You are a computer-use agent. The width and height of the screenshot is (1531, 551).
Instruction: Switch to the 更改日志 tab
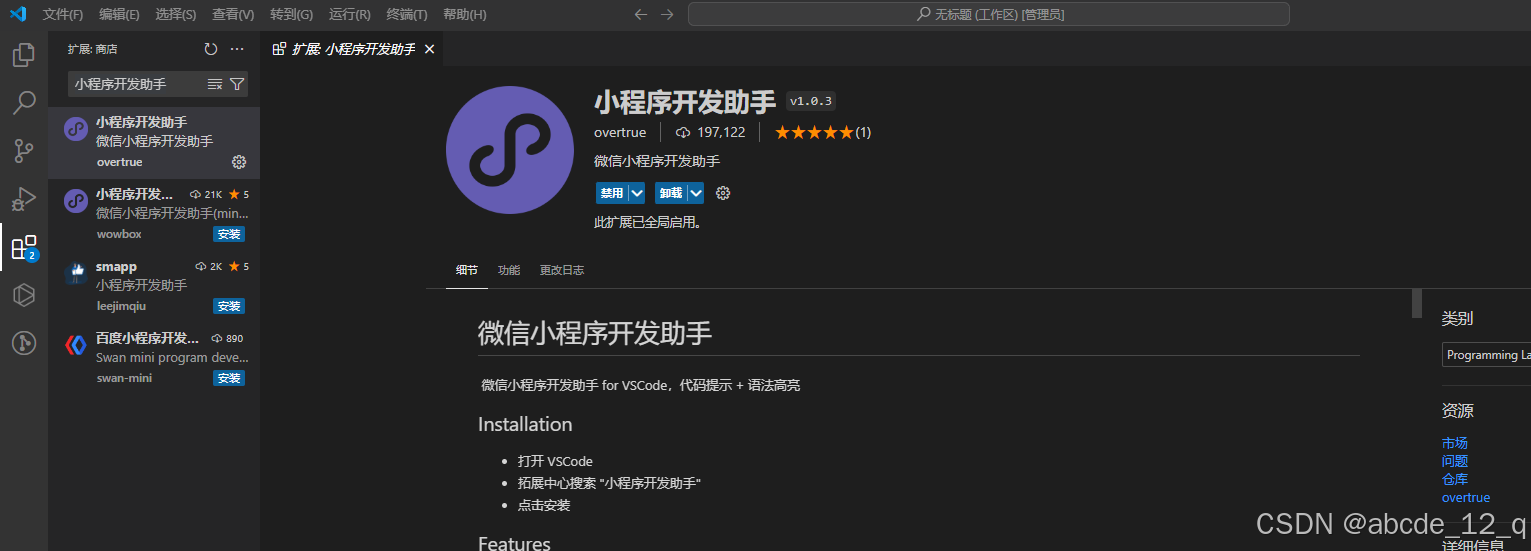point(562,270)
